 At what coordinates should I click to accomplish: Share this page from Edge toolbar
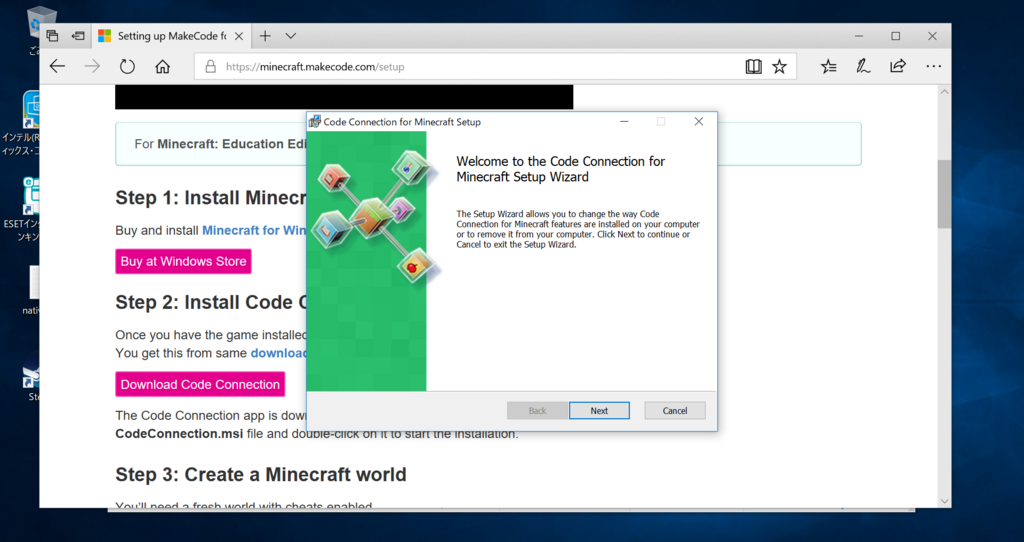coord(898,66)
